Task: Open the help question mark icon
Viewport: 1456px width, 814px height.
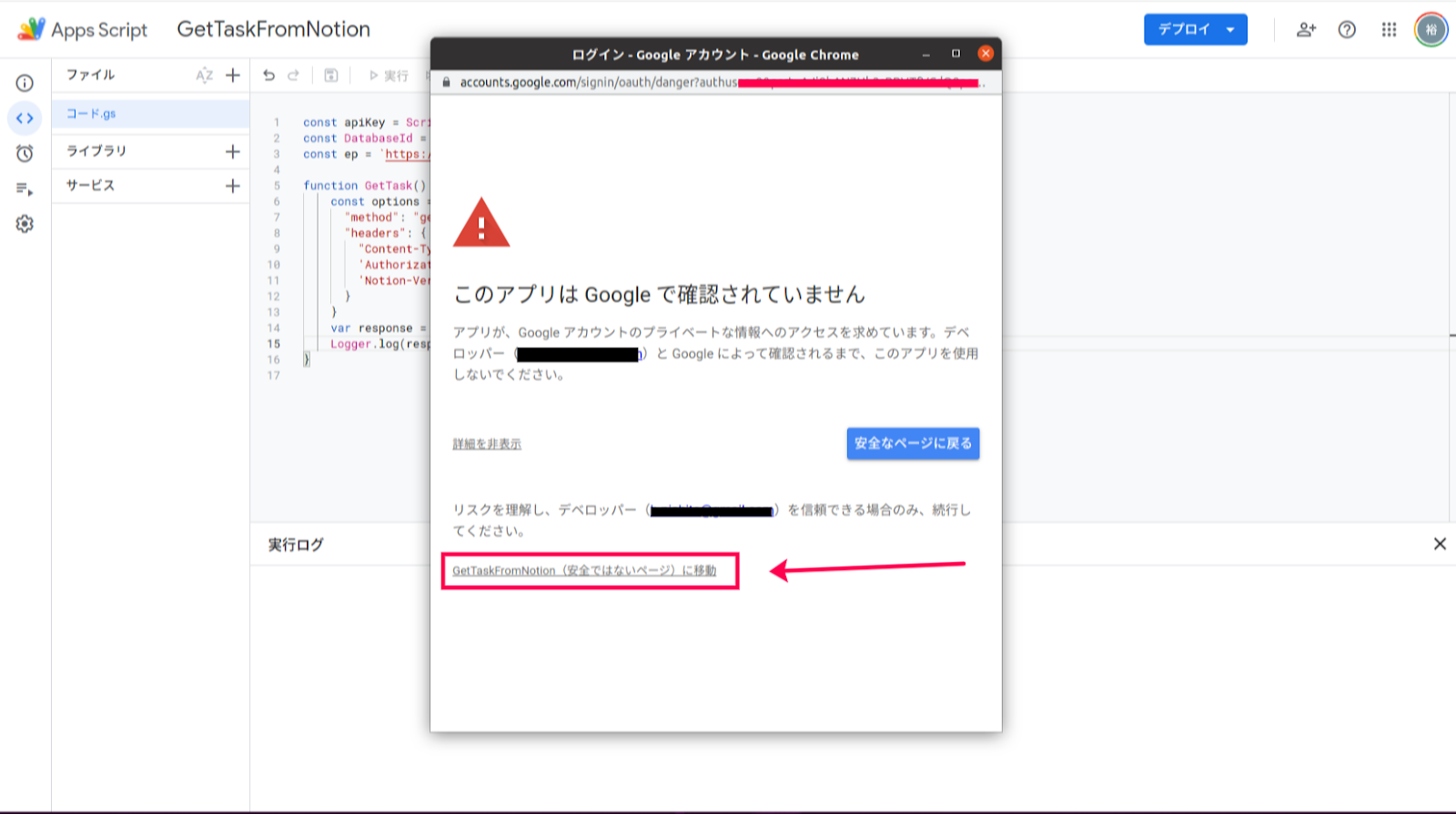Action: coord(1347,29)
